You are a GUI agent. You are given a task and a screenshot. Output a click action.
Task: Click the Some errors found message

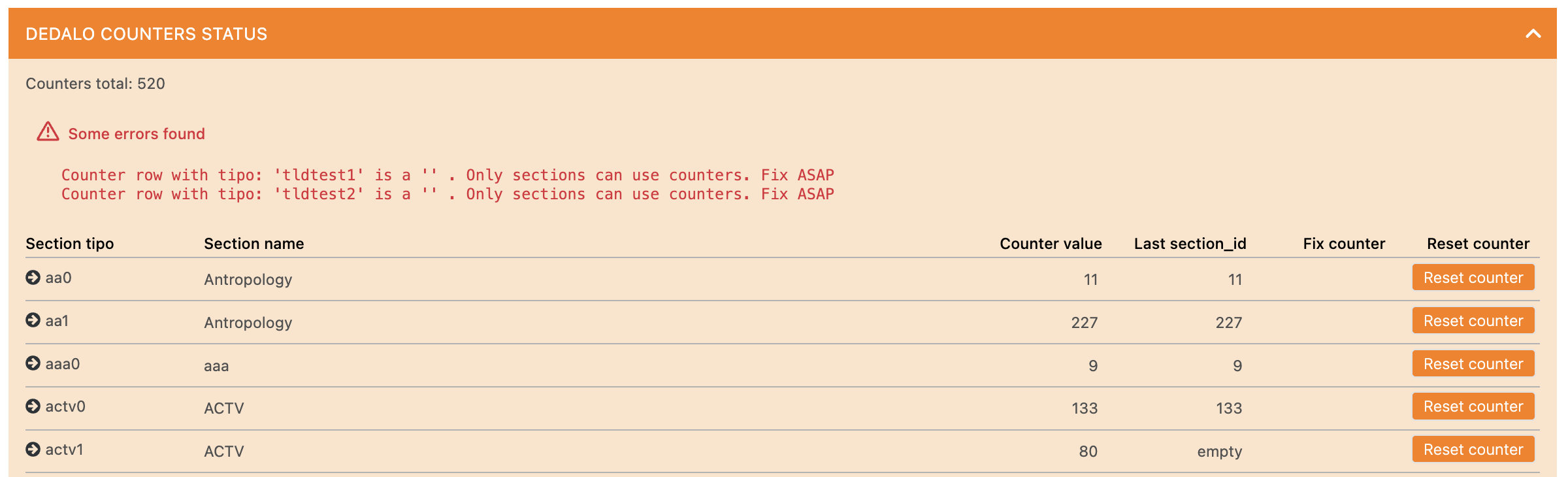point(136,133)
